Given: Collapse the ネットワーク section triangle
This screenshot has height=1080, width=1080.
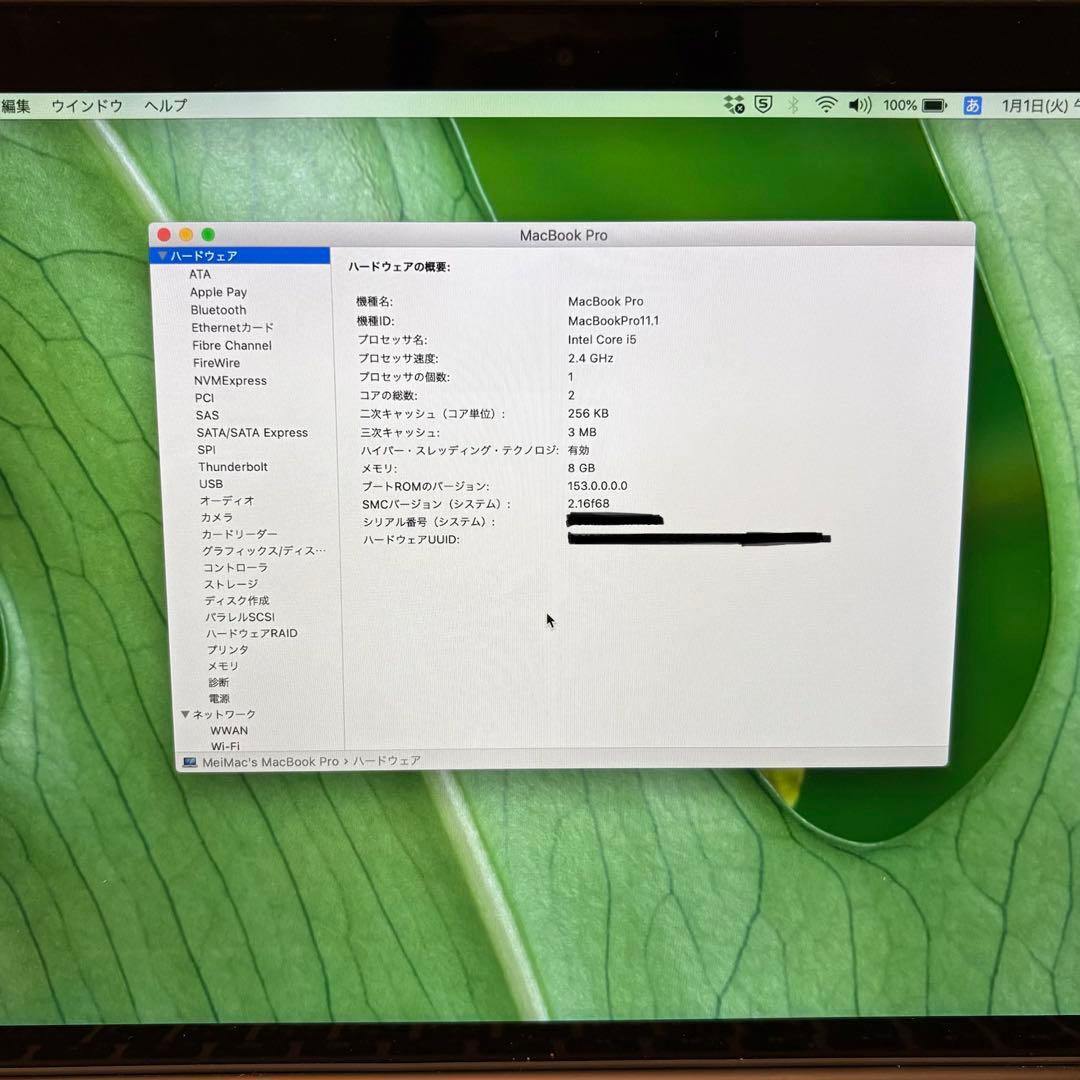Looking at the screenshot, I should tap(185, 714).
